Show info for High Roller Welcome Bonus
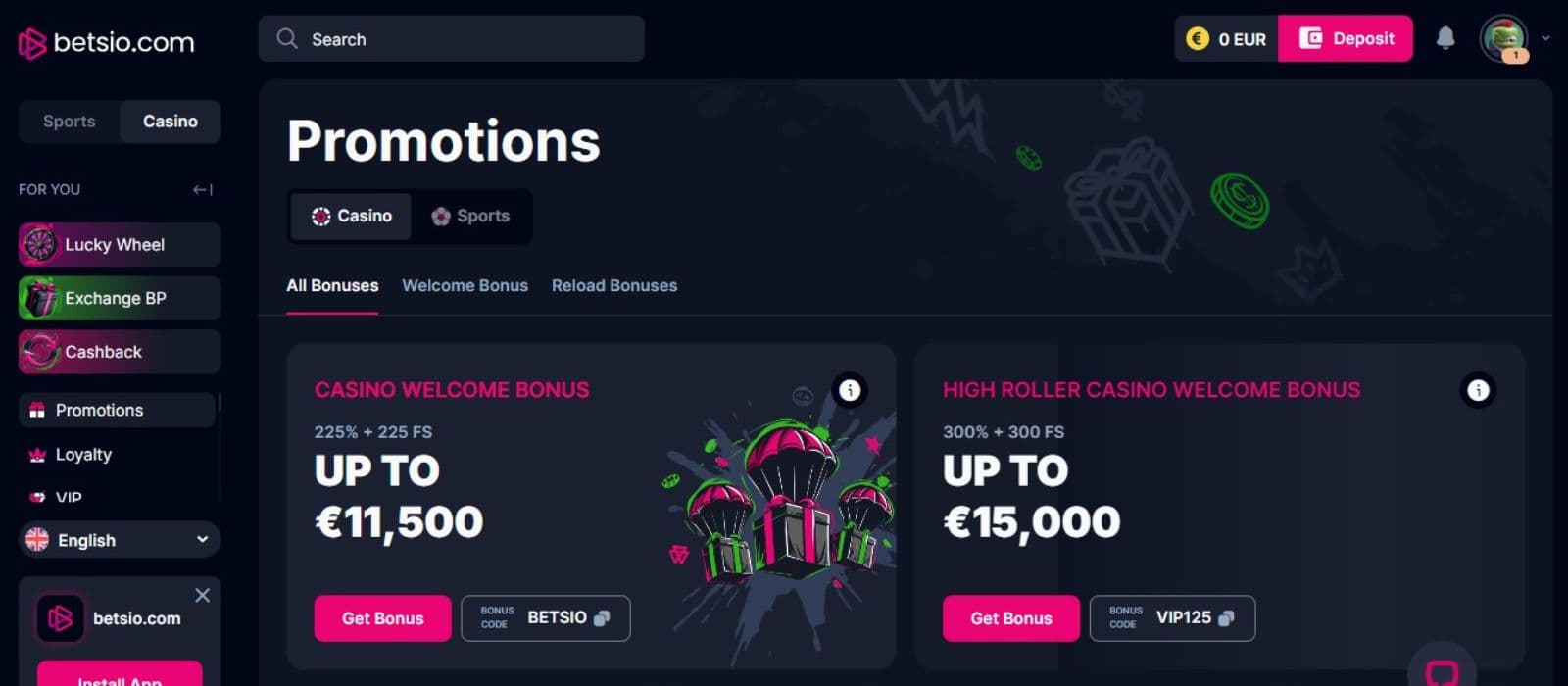The image size is (1568, 686). click(x=1478, y=390)
